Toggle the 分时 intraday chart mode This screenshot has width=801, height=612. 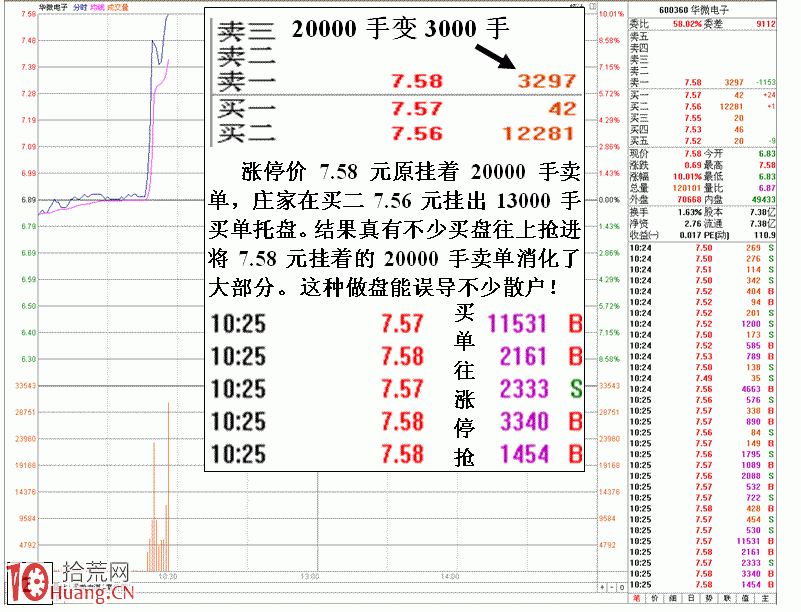coord(80,7)
